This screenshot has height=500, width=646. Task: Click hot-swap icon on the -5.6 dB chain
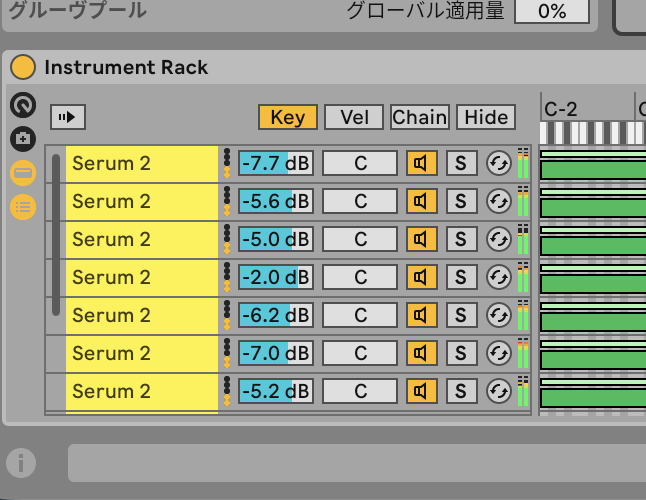[x=499, y=201]
